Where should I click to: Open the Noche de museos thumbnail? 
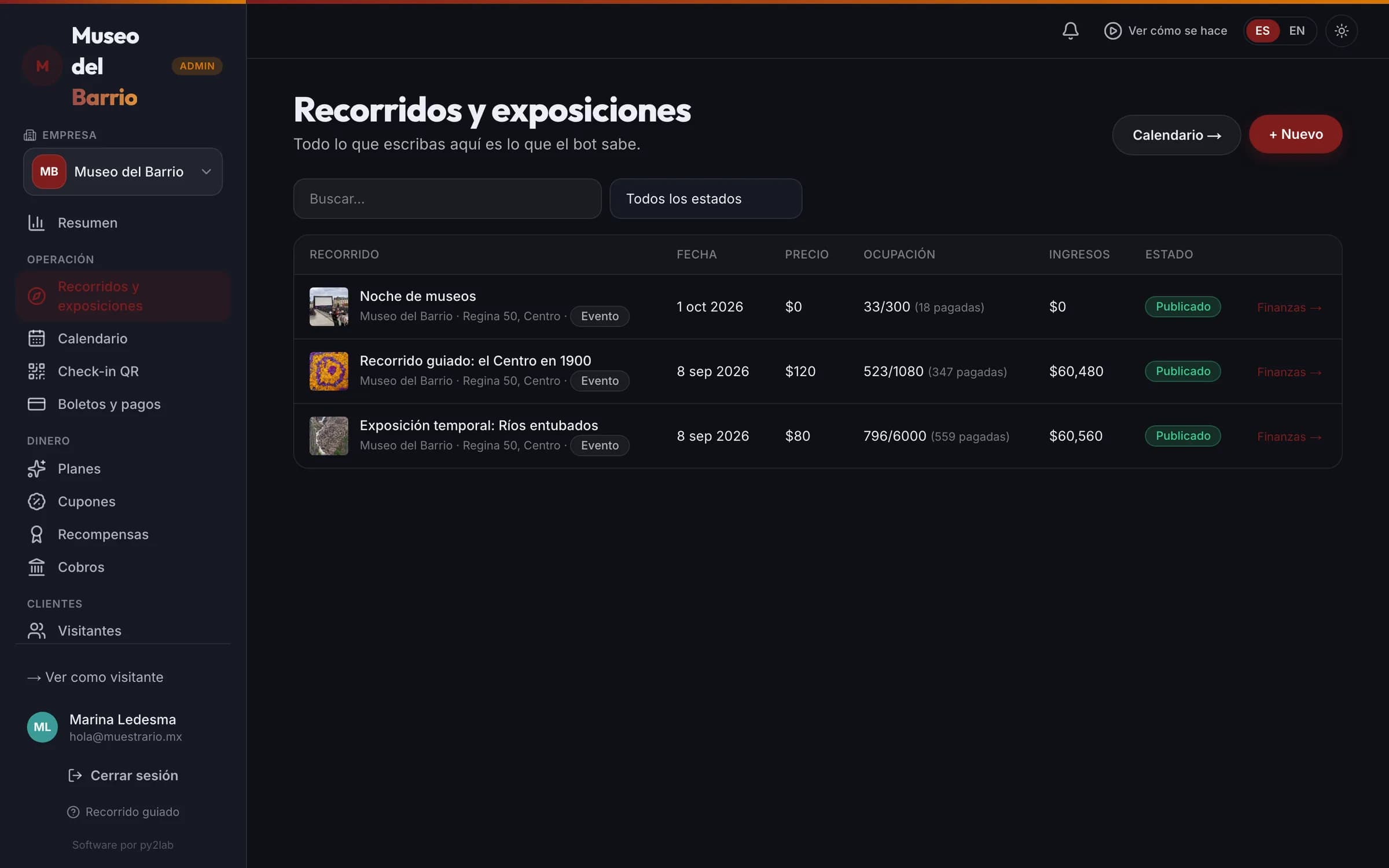(x=329, y=307)
